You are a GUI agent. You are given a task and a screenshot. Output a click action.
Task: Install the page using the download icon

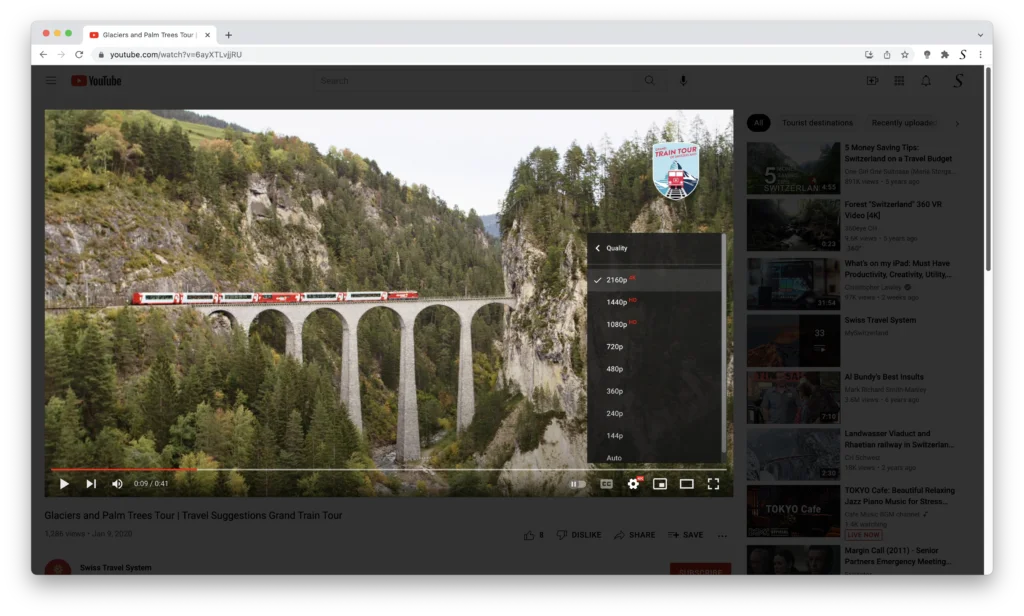coord(869,55)
